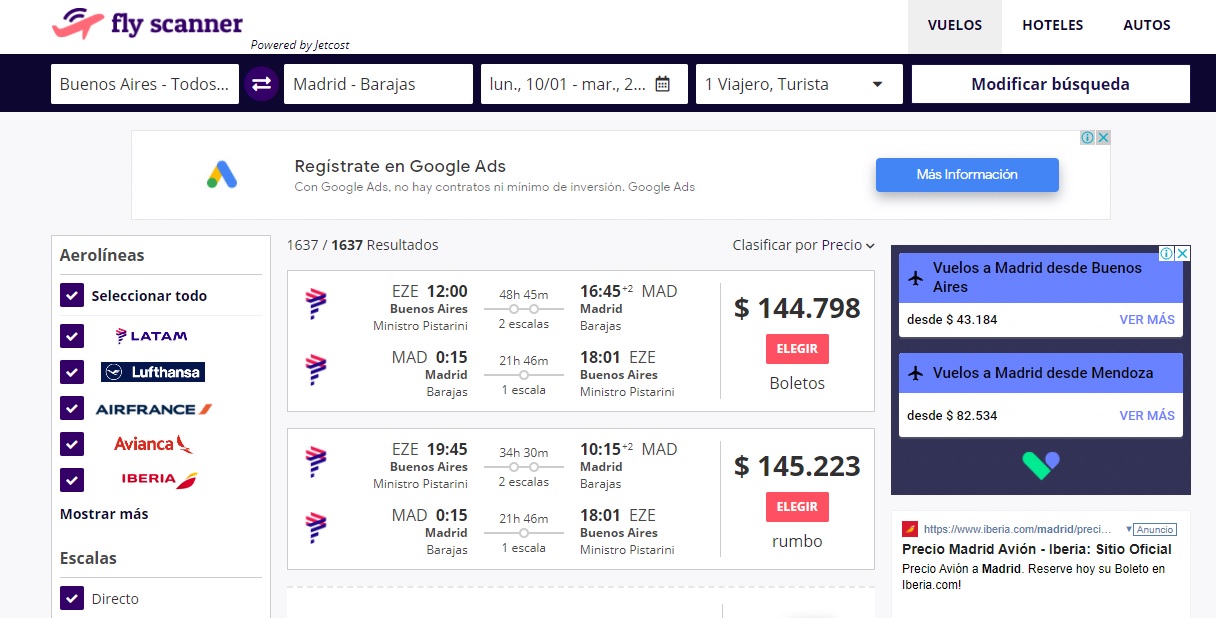This screenshot has width=1216, height=618.
Task: Close the top Google Ads banner
Action: (1103, 138)
